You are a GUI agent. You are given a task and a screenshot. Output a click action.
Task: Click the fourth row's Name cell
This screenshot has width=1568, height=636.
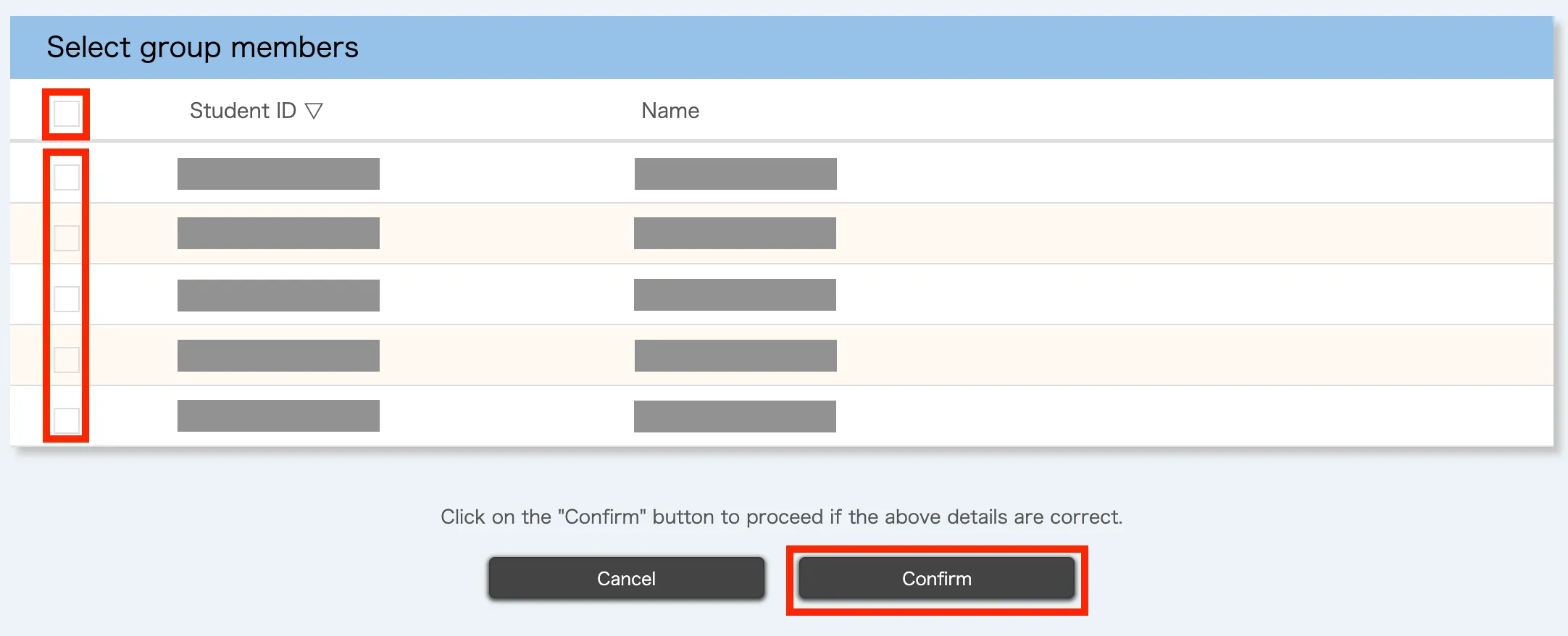coord(735,356)
